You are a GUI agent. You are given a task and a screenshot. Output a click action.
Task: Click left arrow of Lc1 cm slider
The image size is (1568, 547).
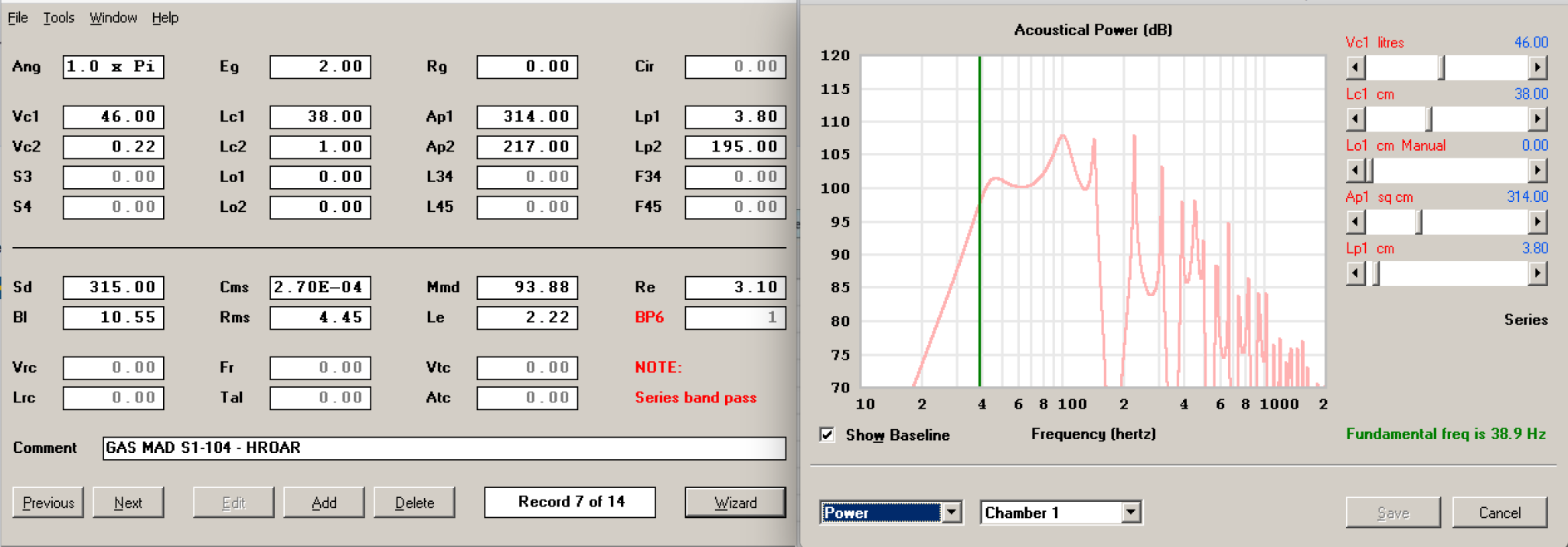(x=1355, y=119)
